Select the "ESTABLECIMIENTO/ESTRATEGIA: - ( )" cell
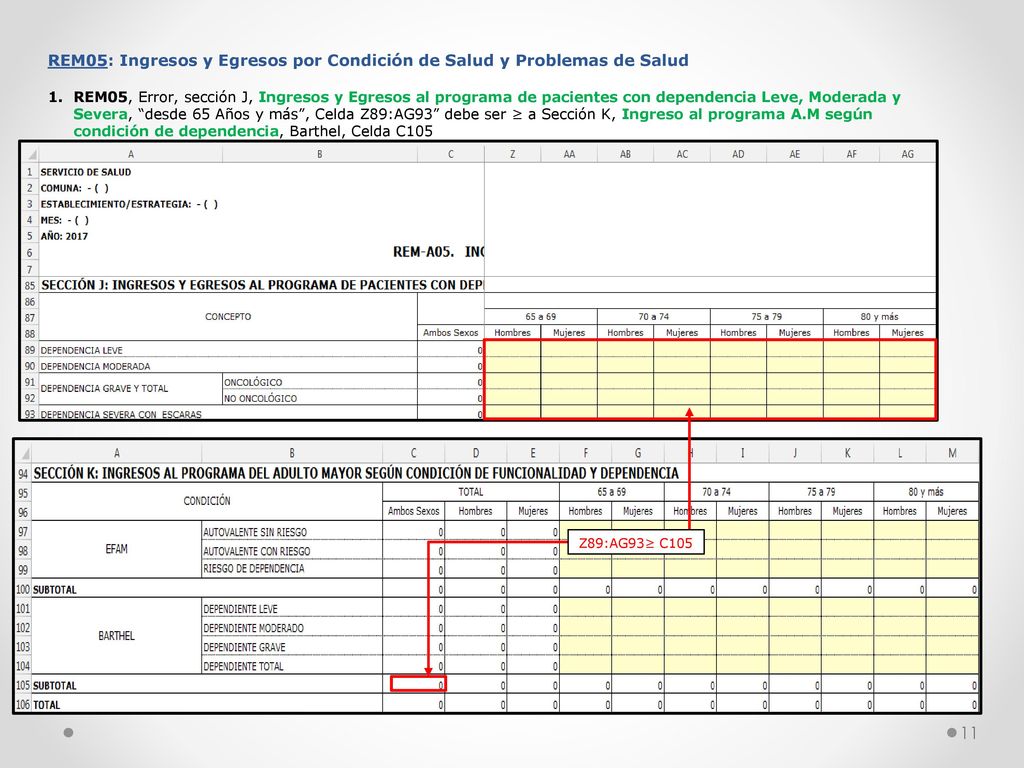This screenshot has height=768, width=1024. coord(129,204)
